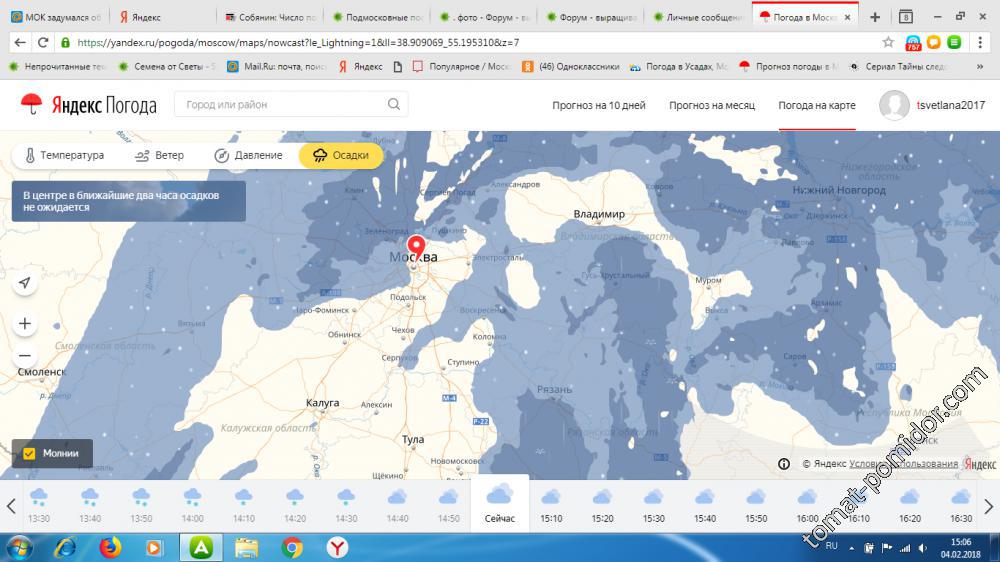The width and height of the screenshot is (1000, 562).
Task: Click the taskbar clock 15:06
Action: (x=961, y=542)
